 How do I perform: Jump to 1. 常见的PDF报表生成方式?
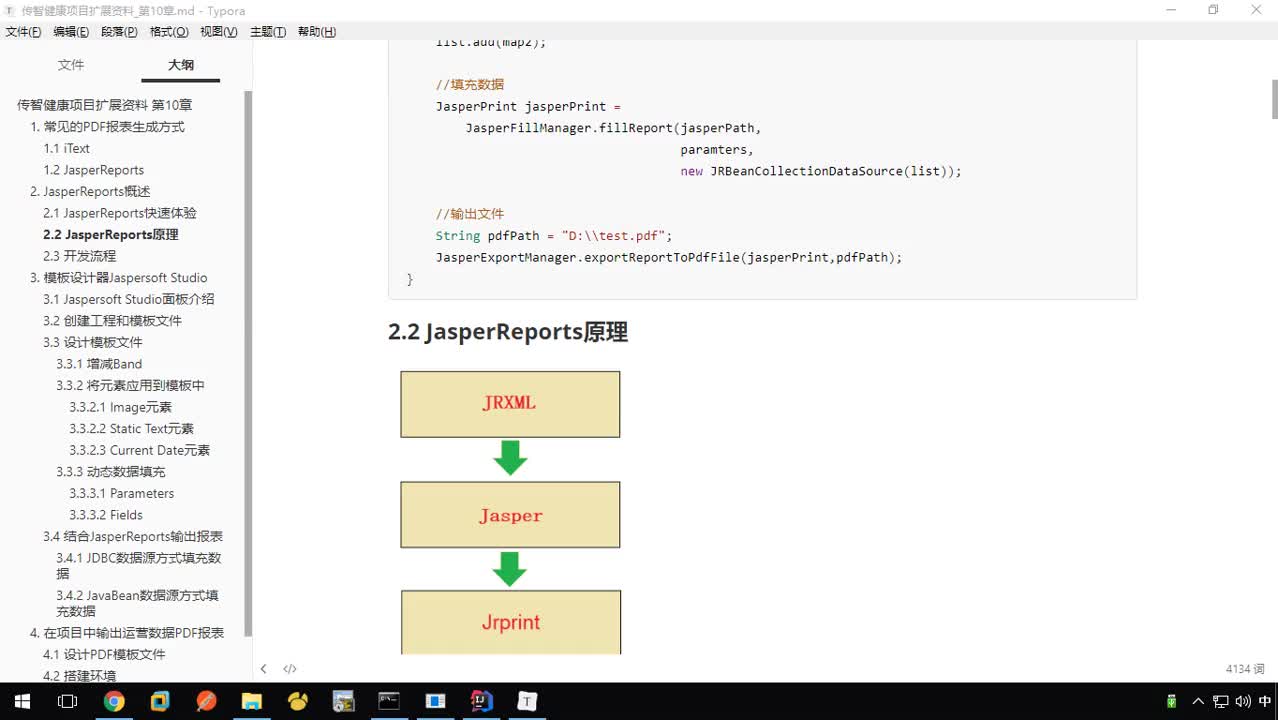[107, 127]
